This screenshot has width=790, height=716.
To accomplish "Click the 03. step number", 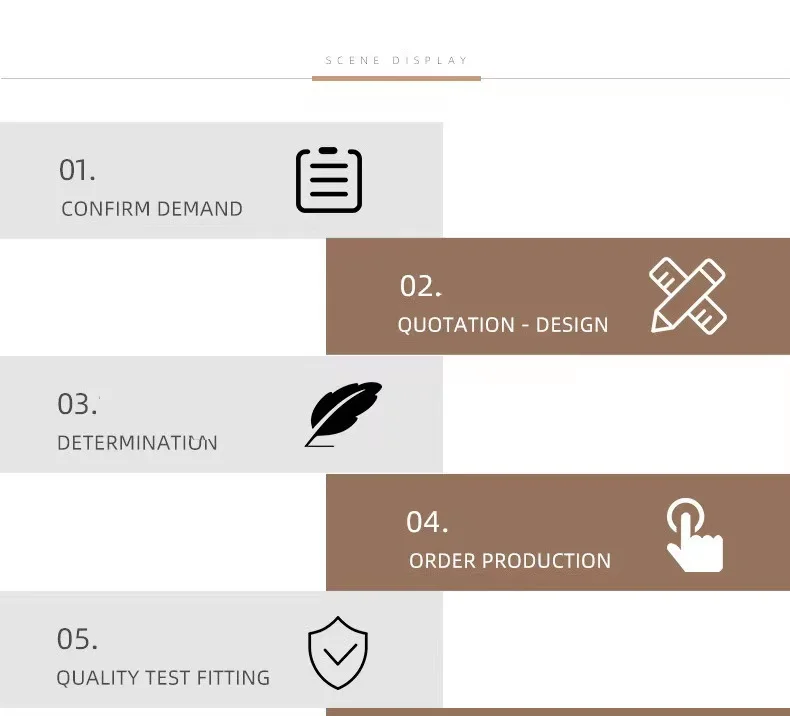I will tap(77, 404).
